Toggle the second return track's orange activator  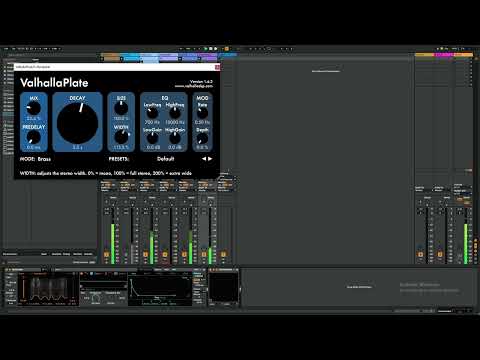(440, 254)
